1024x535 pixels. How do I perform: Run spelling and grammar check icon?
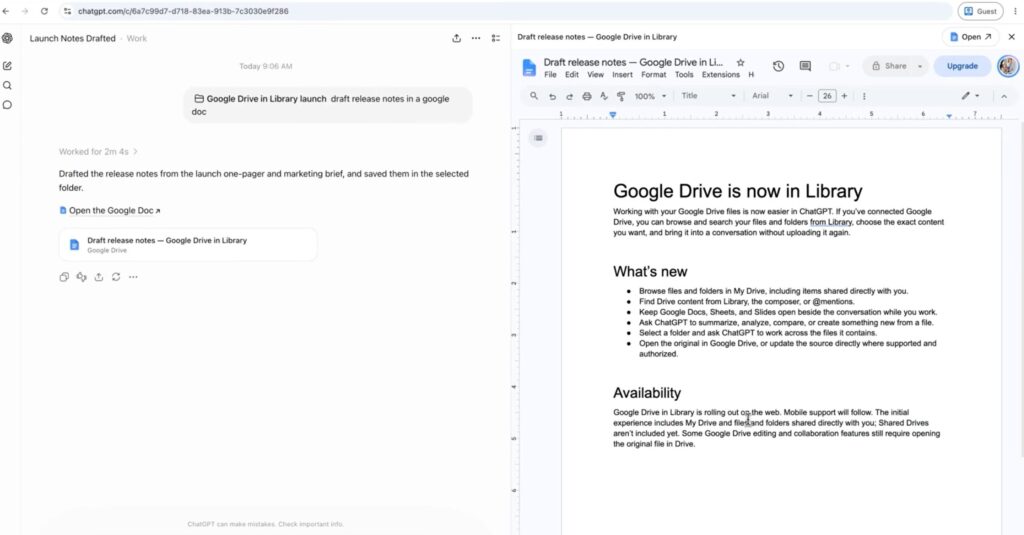(603, 96)
